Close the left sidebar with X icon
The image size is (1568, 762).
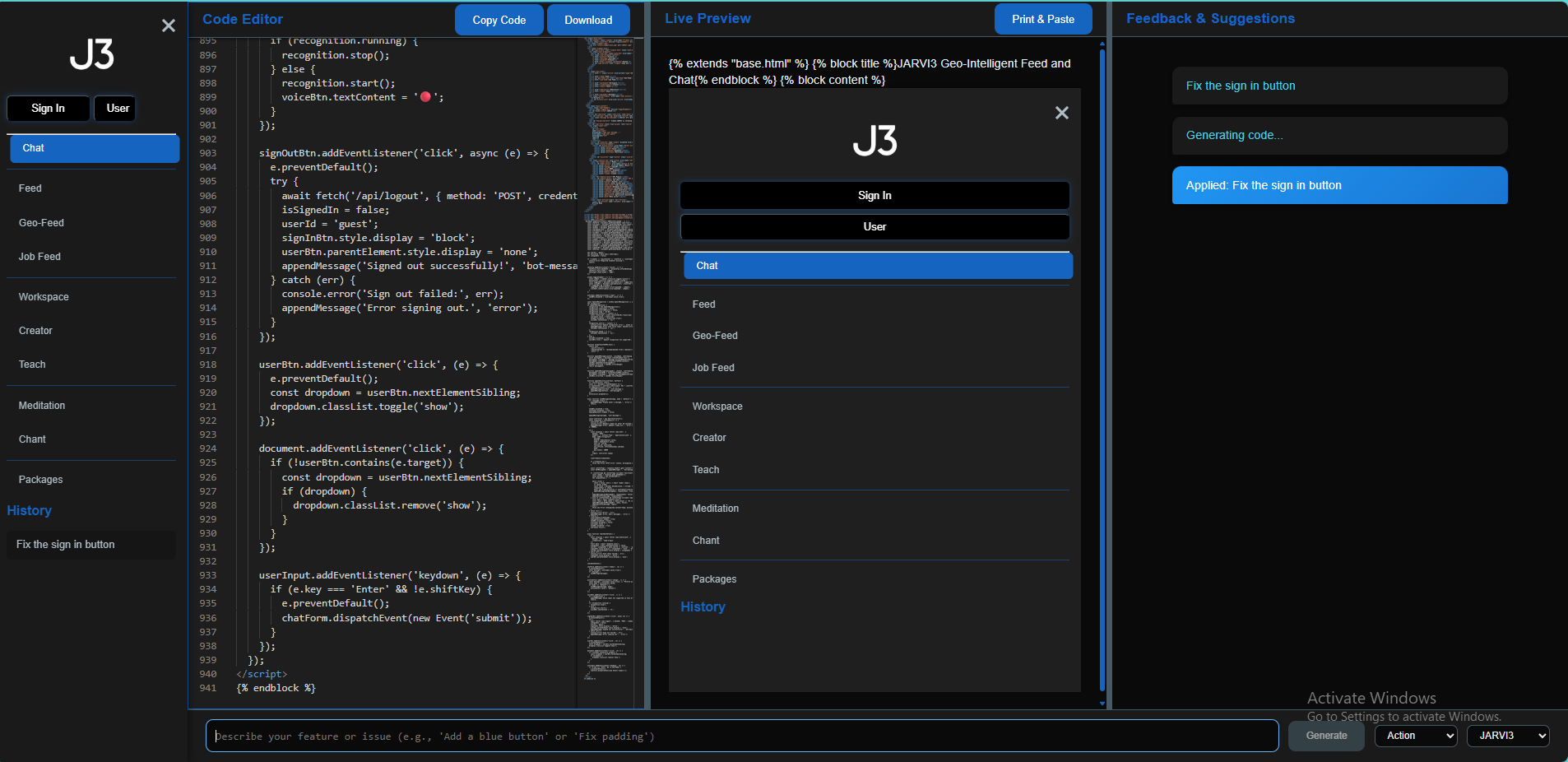(169, 26)
